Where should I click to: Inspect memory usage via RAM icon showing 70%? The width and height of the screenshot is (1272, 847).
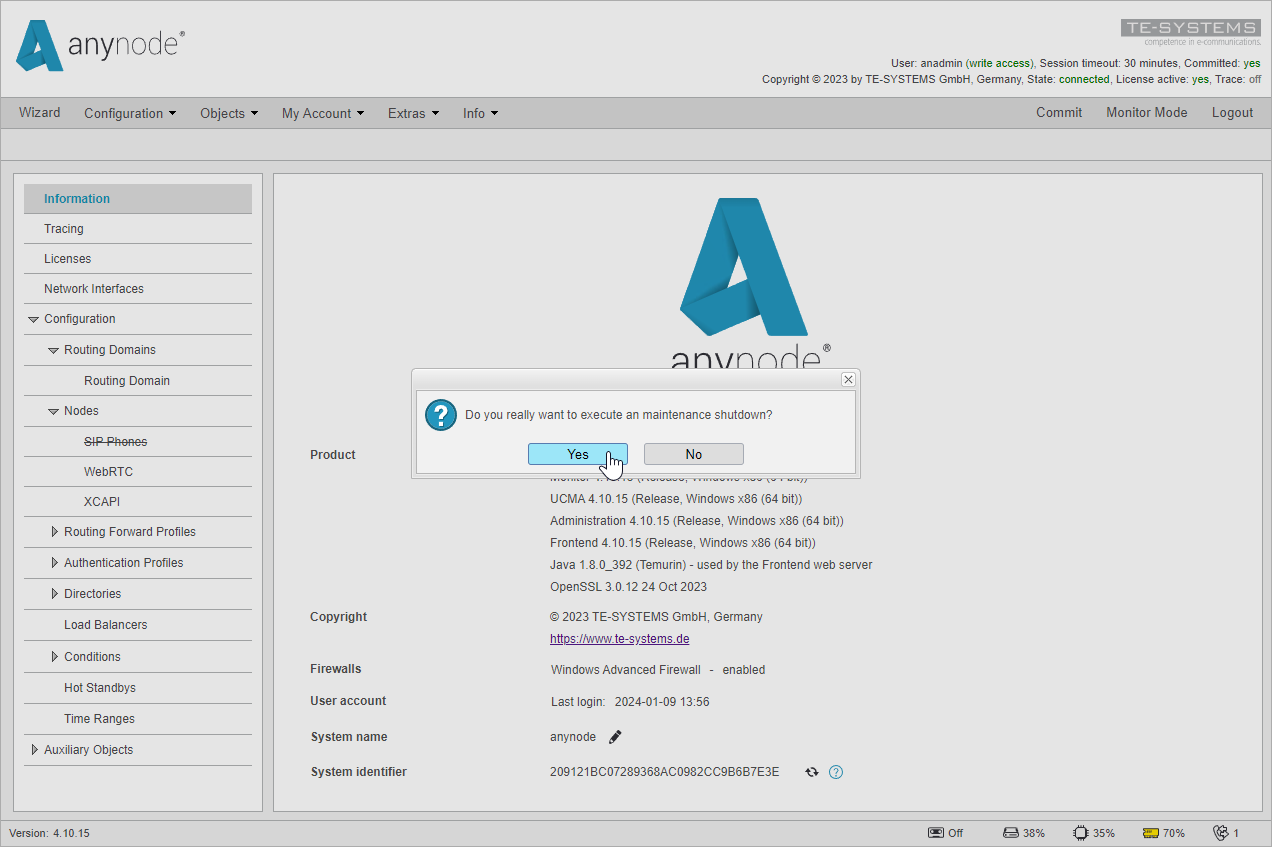click(1150, 832)
